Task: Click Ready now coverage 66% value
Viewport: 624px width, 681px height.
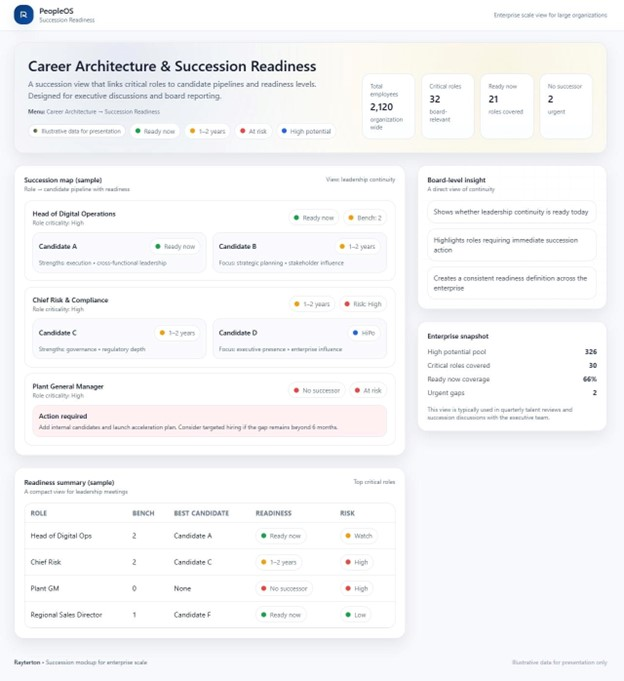Action: [x=590, y=379]
